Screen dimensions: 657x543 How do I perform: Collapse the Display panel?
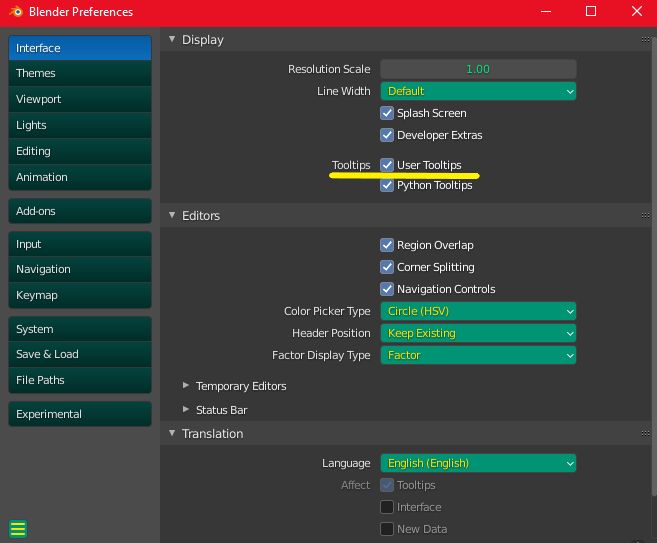[172, 39]
